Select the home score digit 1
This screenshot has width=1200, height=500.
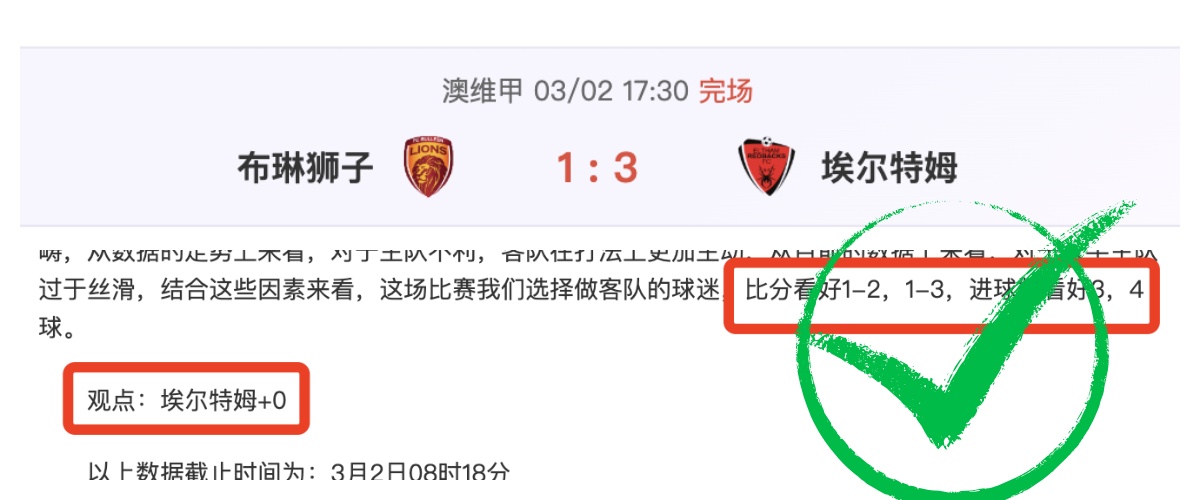[x=566, y=167]
